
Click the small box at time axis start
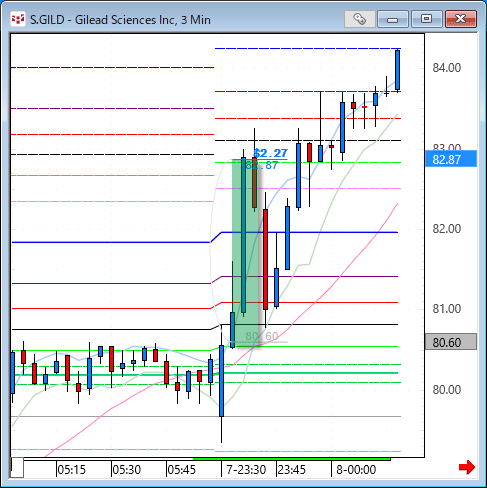click(x=17, y=468)
